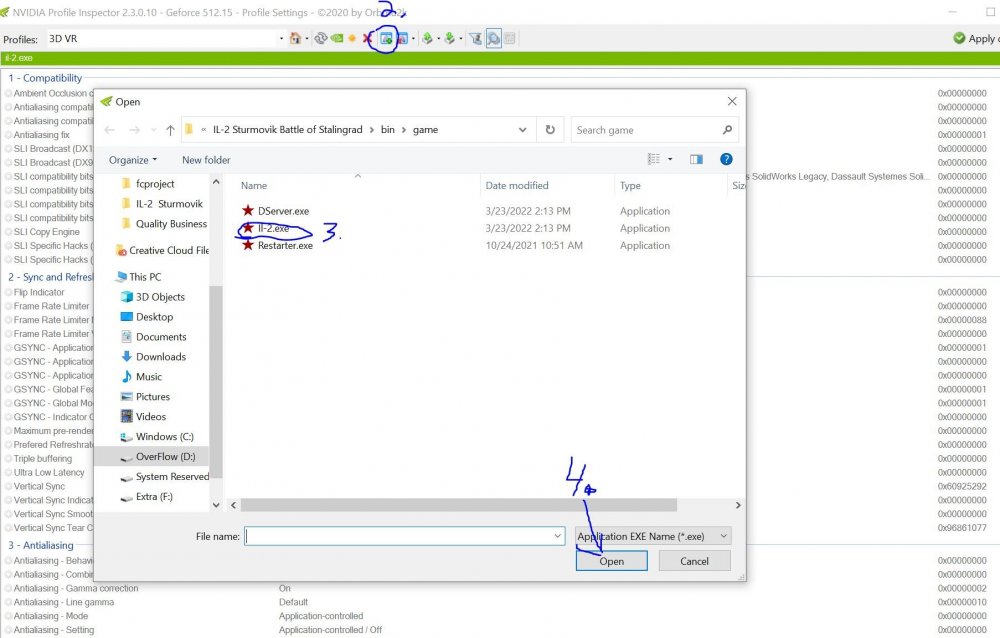Go to the global profile home icon

[x=295, y=38]
